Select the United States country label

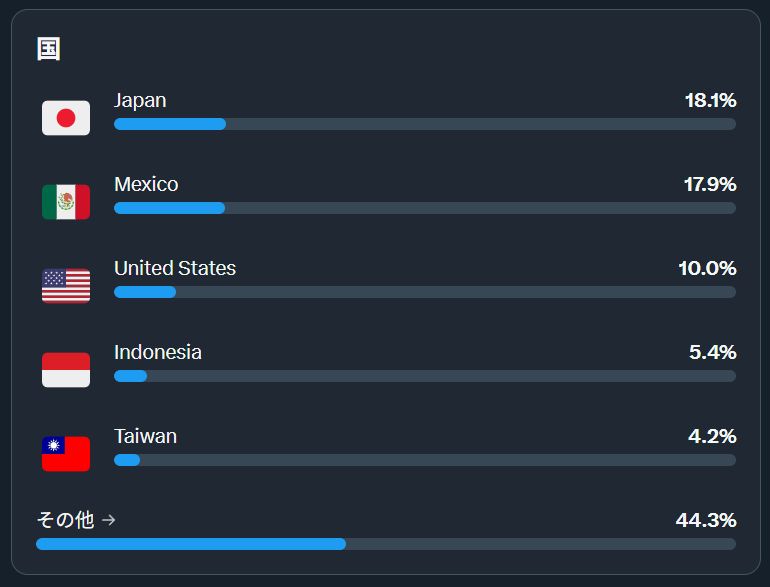coord(175,268)
